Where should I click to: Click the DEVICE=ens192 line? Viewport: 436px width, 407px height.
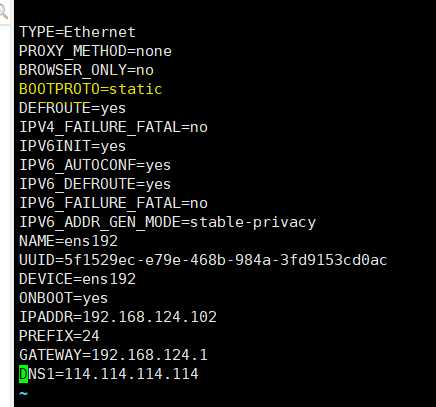[77, 279]
